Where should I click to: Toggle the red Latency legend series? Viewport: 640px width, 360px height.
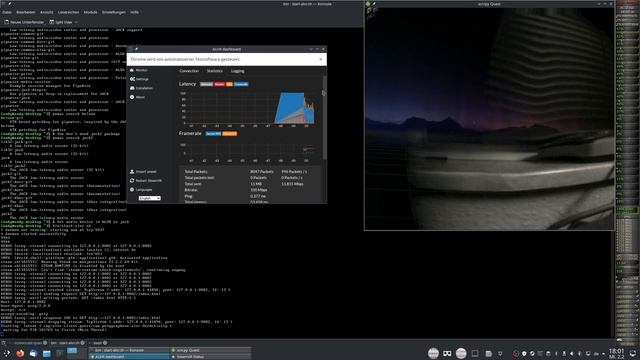219,84
